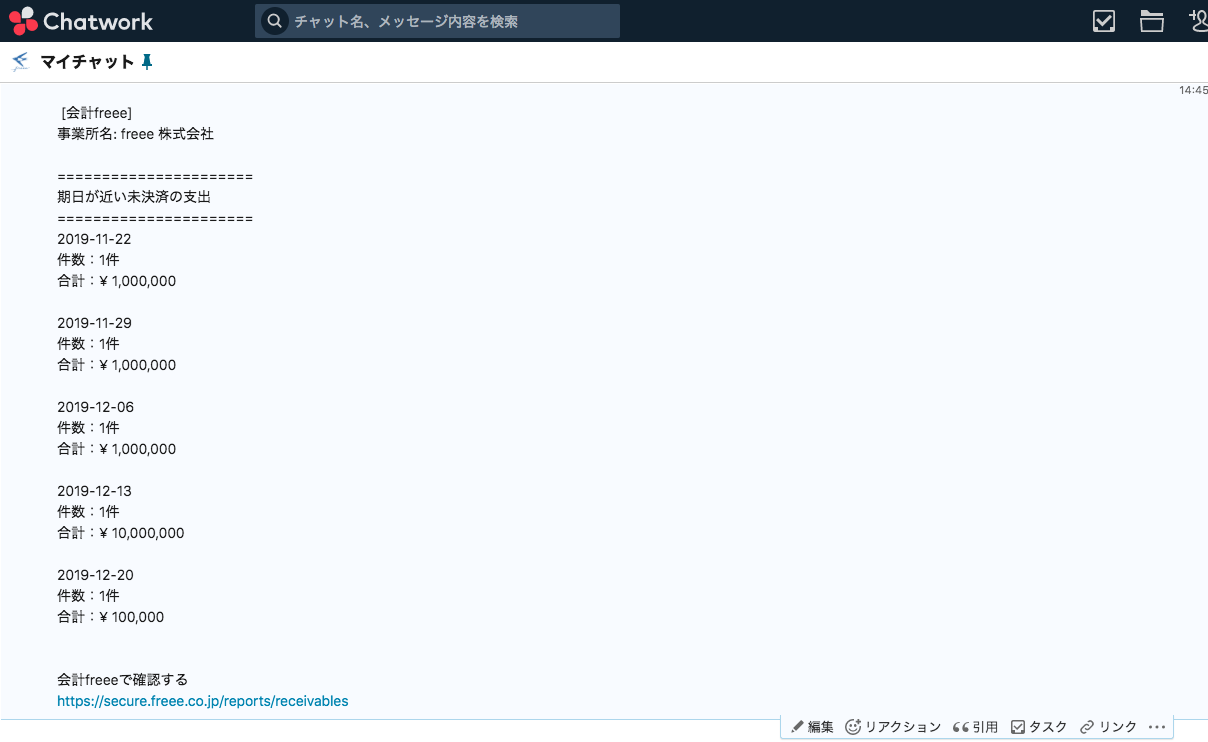The width and height of the screenshot is (1208, 742).
Task: Click the 会計freeeで確認する text
Action: click(122, 680)
